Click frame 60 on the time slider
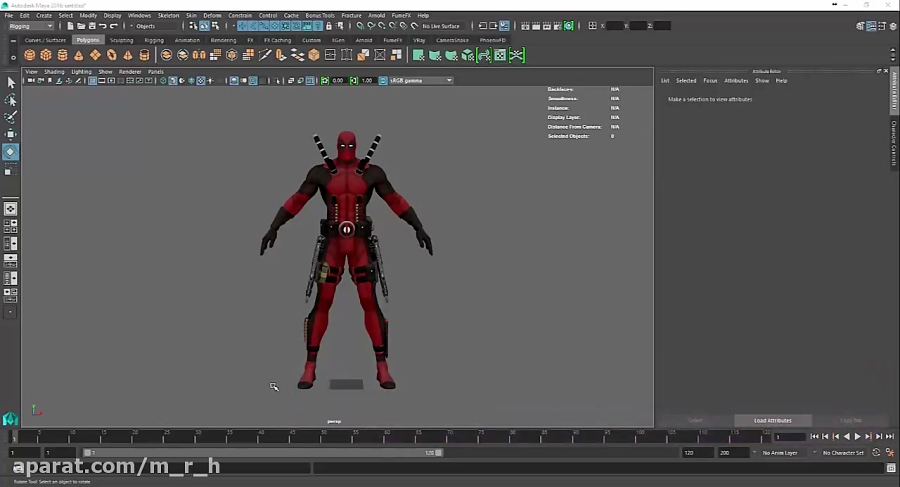The image size is (900, 487). click(387, 436)
